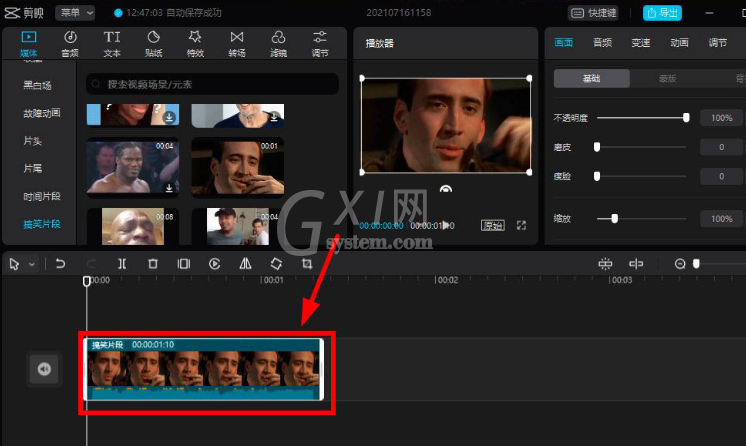Select the 蒙版 mask sub-tab
Viewport: 746px width, 446px height.
(667, 79)
